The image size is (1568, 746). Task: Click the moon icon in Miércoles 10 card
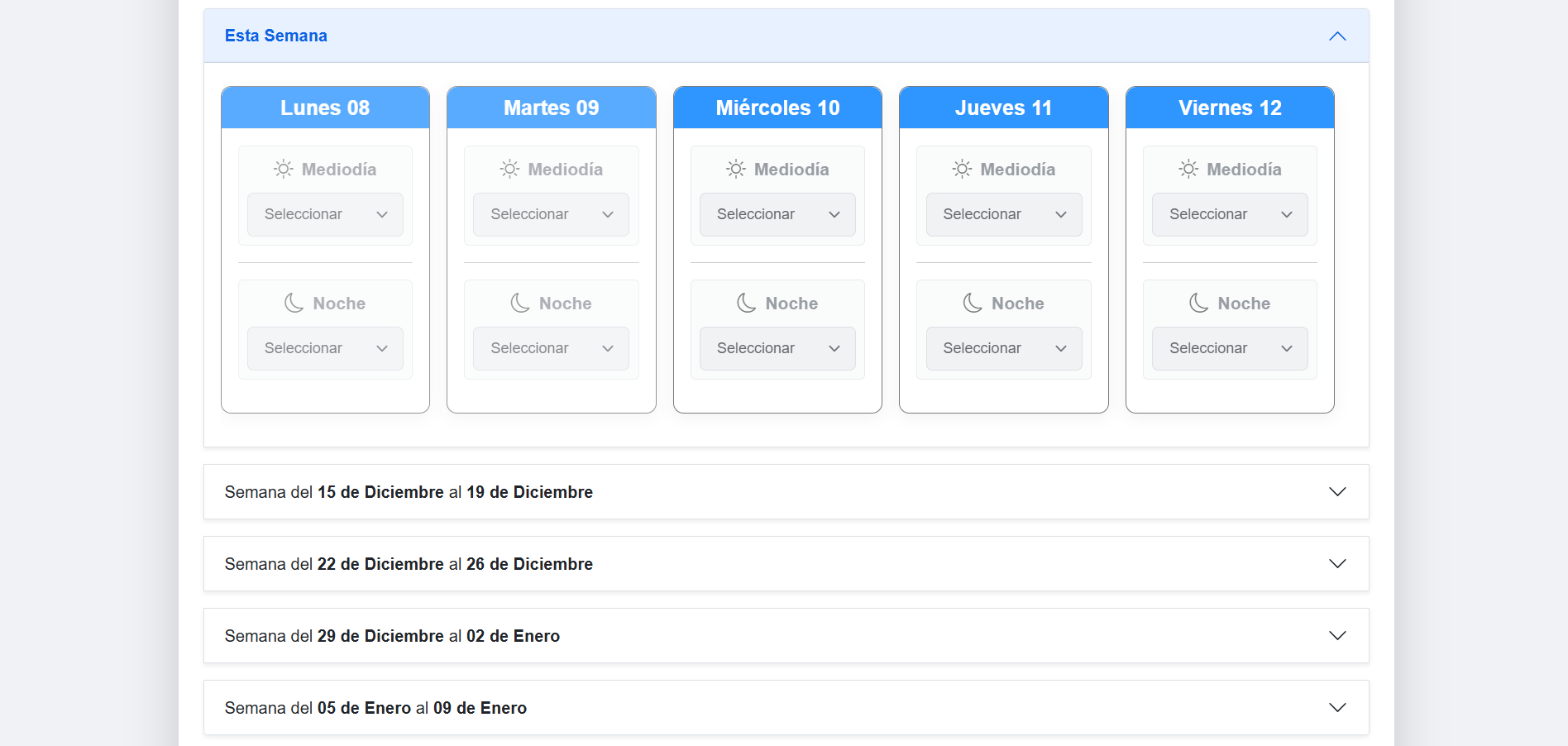coord(746,304)
